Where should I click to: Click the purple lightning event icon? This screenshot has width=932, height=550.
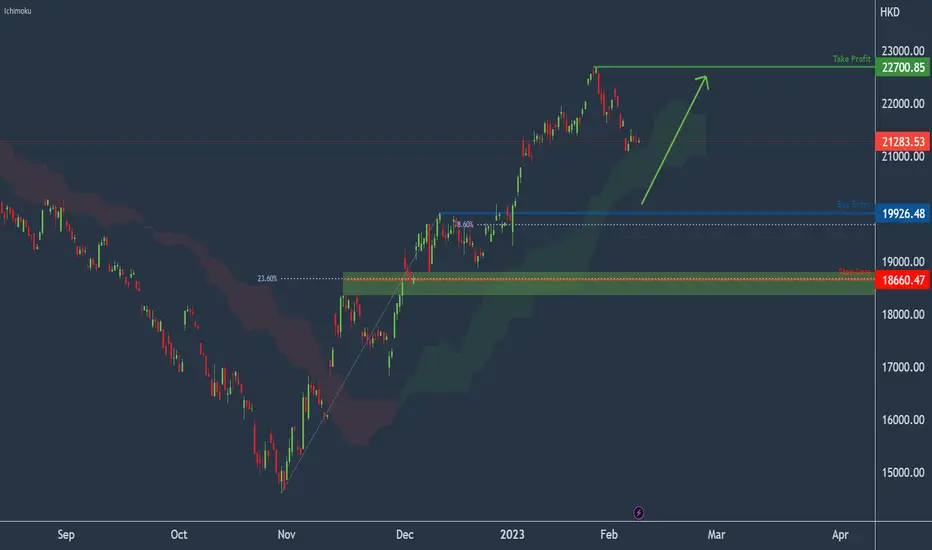638,513
